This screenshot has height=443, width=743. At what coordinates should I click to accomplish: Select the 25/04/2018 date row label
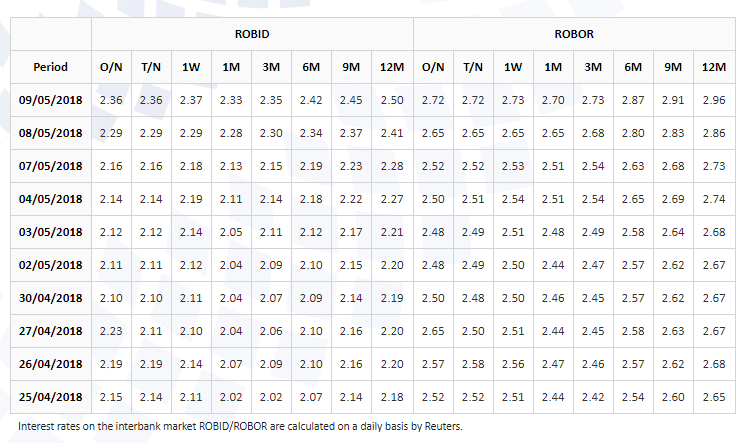pyautogui.click(x=51, y=397)
